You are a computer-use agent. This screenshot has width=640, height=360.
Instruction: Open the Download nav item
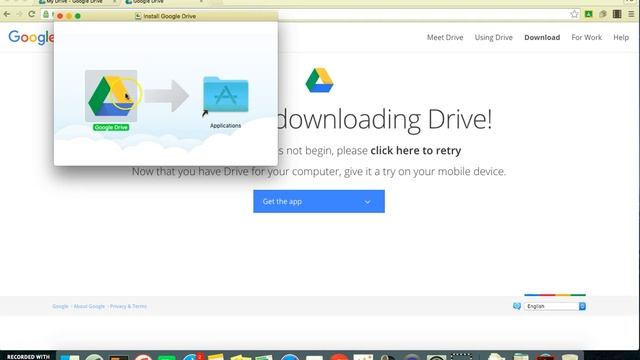click(x=542, y=37)
